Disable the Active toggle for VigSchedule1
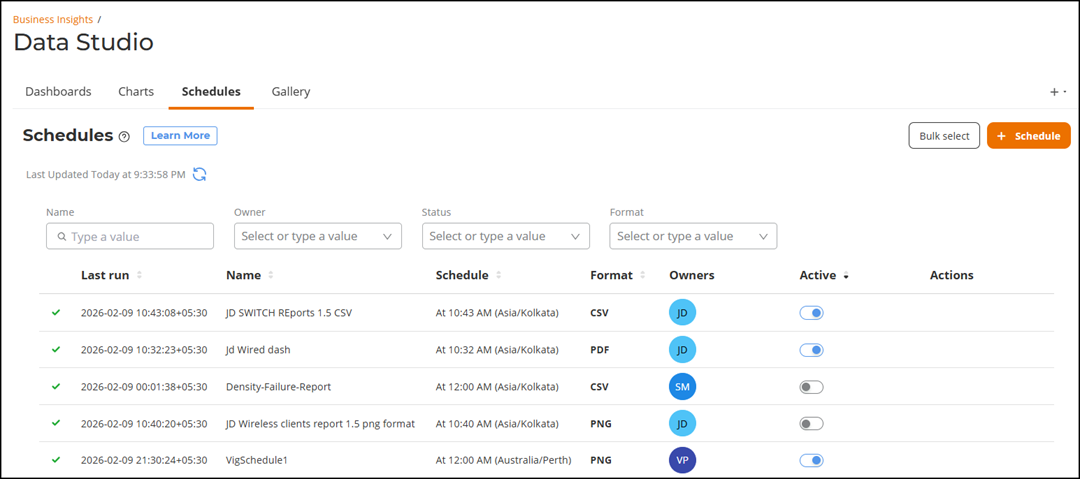The height and width of the screenshot is (479, 1080). pyautogui.click(x=811, y=460)
